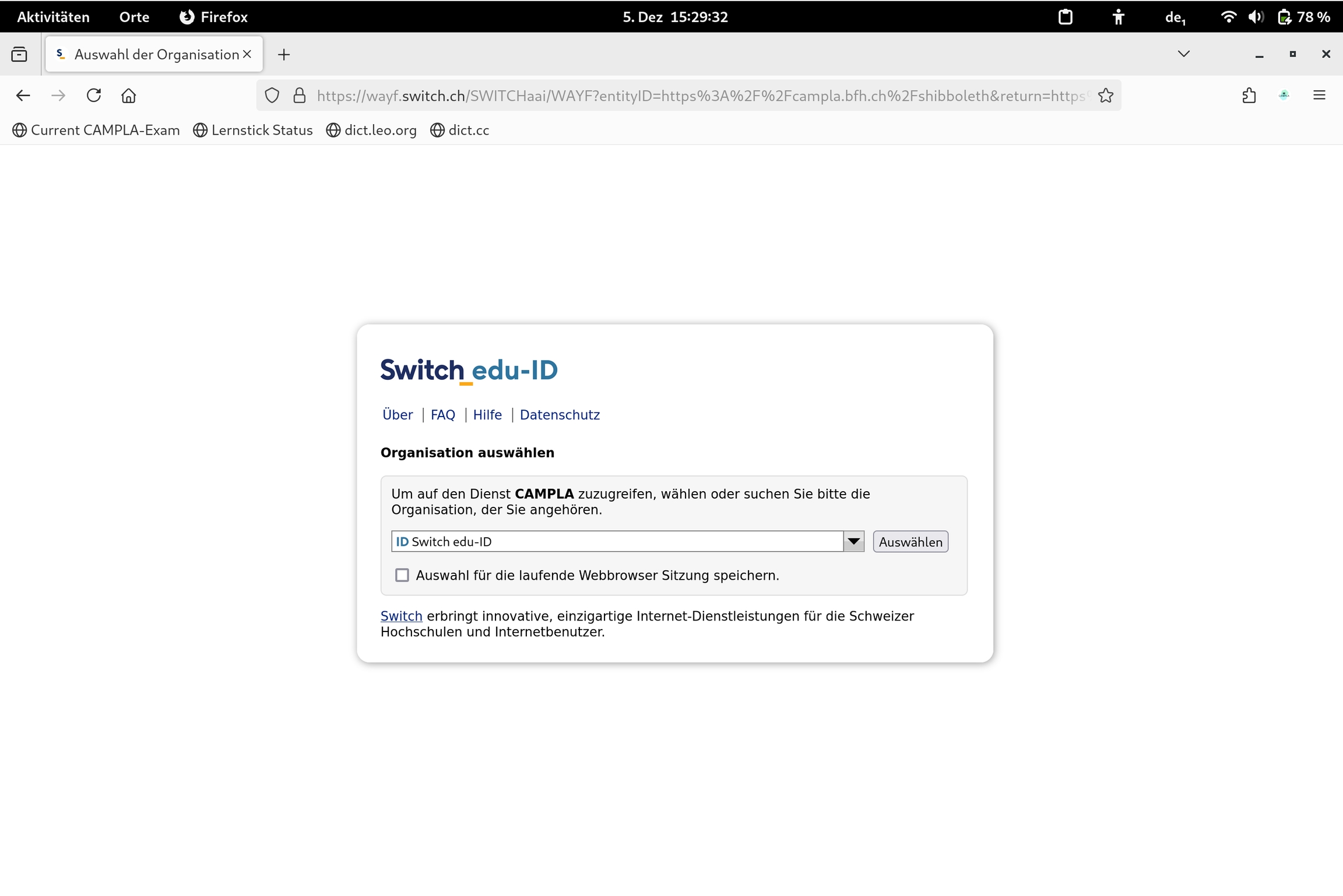This screenshot has width=1343, height=896.
Task: Open the Datenschutz link
Action: point(560,415)
